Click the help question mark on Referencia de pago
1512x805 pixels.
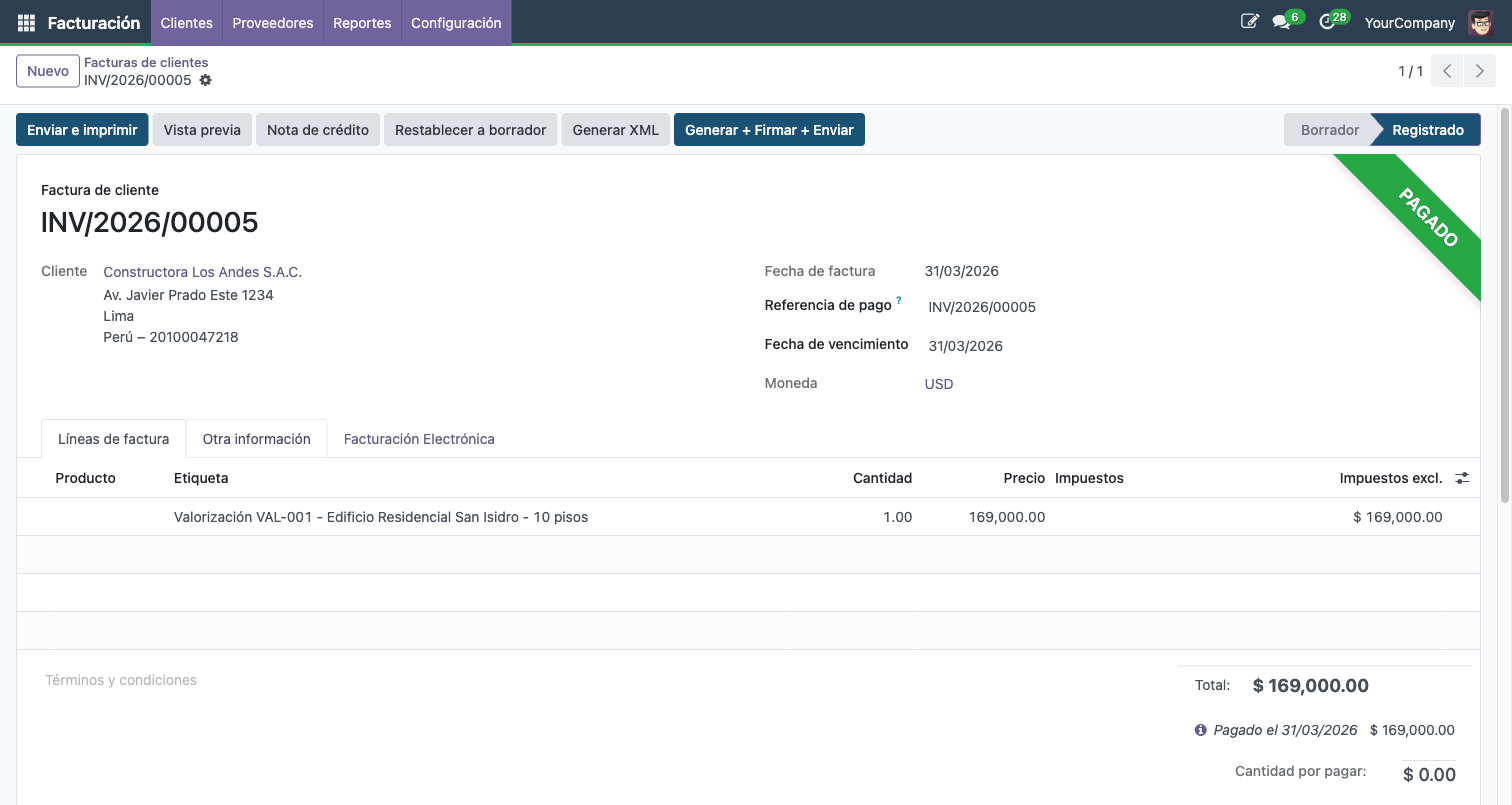[897, 298]
